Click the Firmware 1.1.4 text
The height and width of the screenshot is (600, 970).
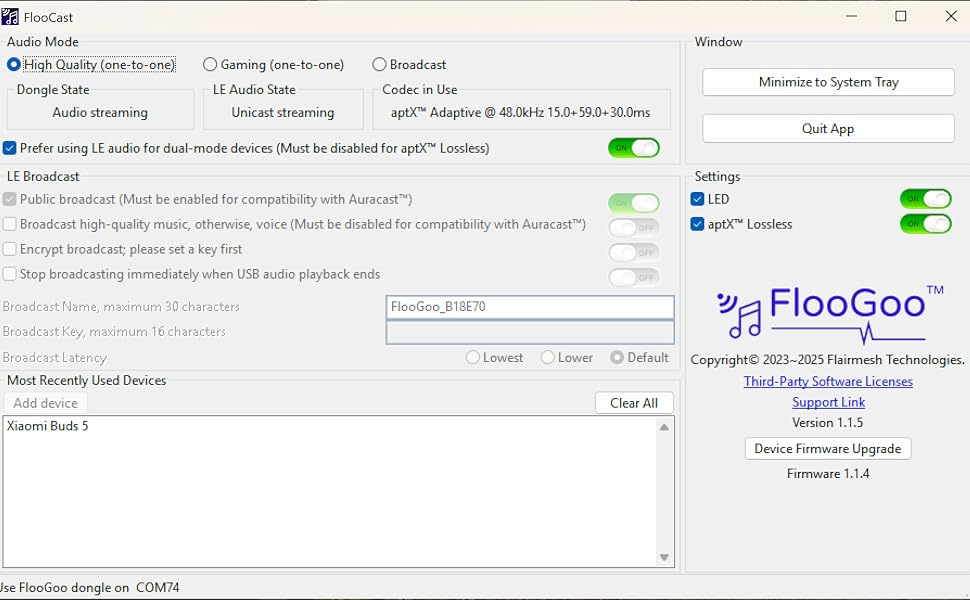tap(828, 474)
